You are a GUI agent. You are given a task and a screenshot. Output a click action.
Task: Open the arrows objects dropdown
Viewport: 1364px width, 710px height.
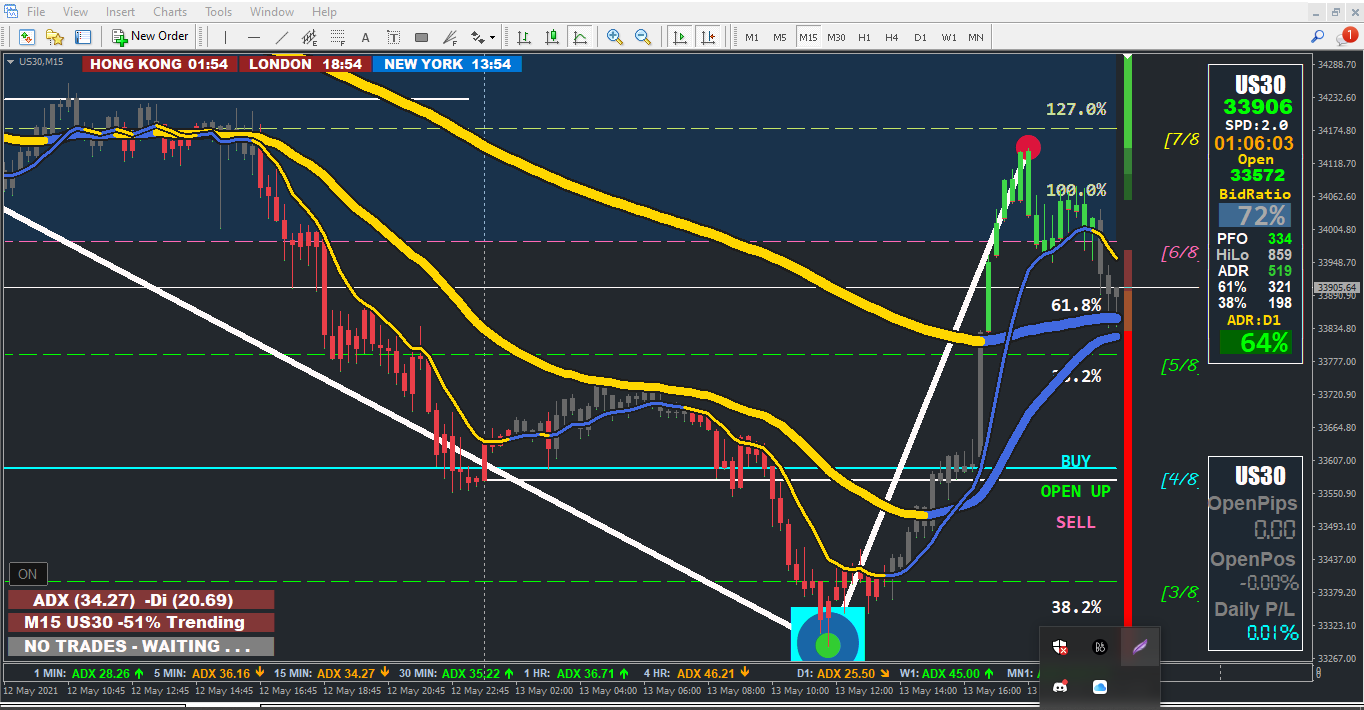point(483,37)
